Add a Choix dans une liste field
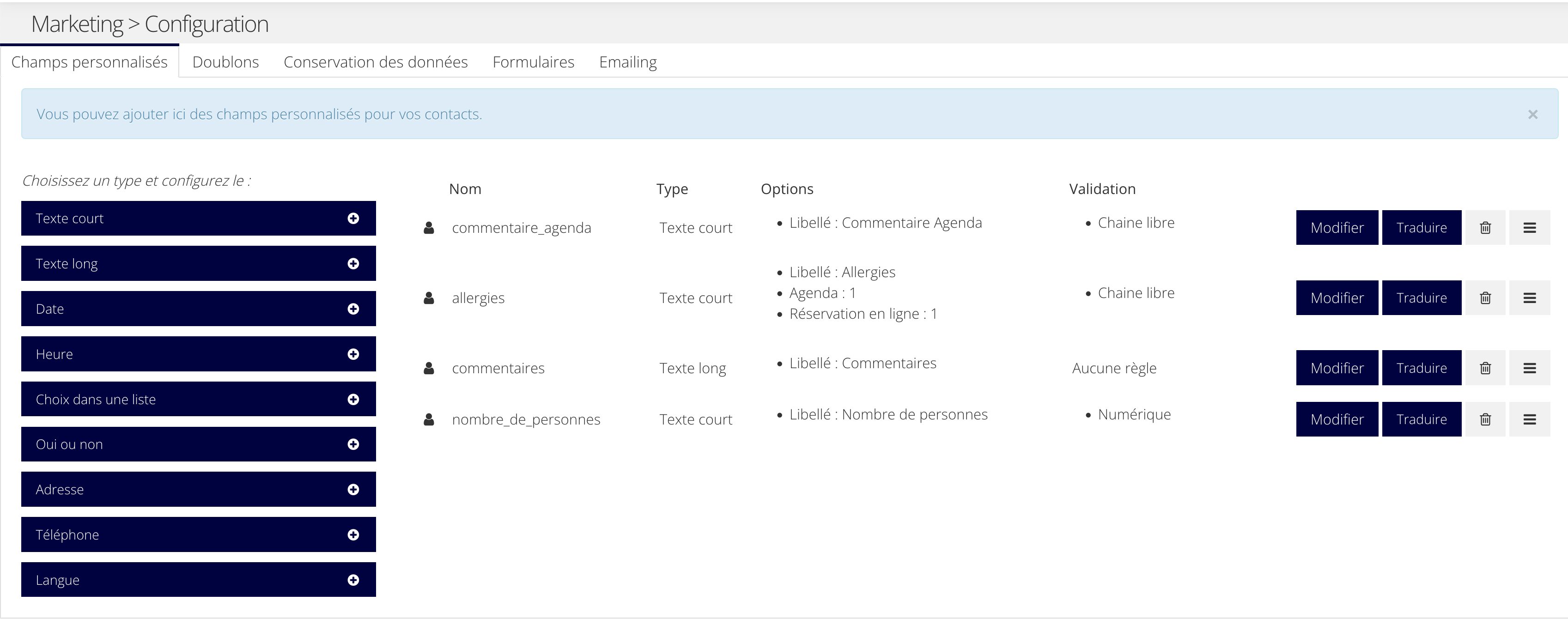The height and width of the screenshot is (619, 1568). coord(199,399)
